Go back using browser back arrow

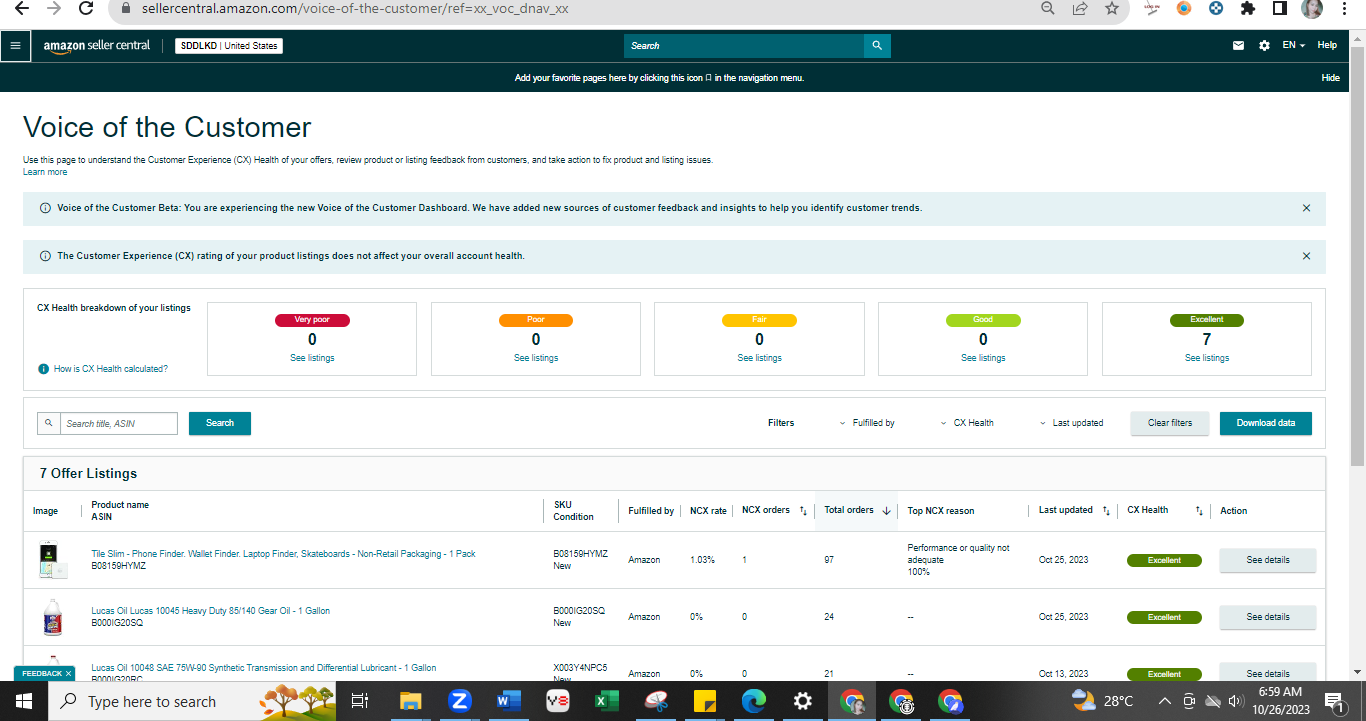[x=22, y=8]
